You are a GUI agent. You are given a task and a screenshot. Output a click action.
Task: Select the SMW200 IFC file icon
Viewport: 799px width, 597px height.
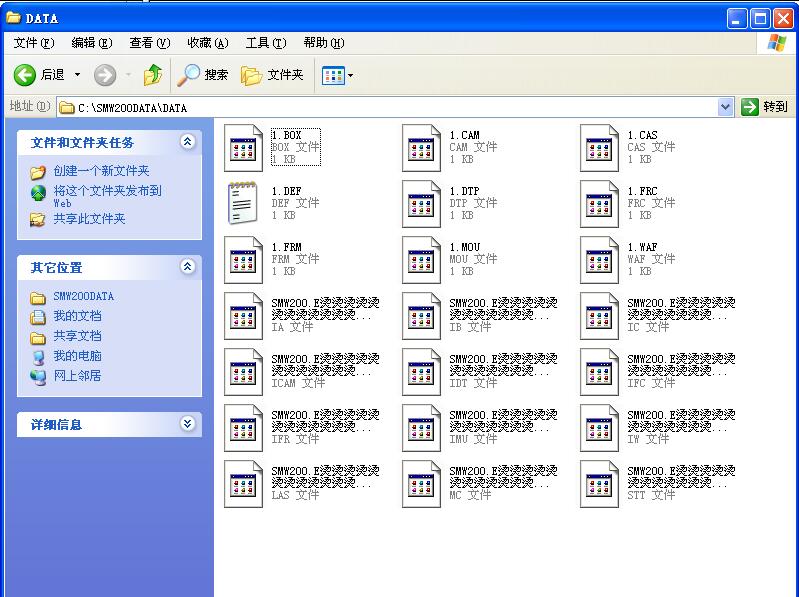pyautogui.click(x=599, y=372)
